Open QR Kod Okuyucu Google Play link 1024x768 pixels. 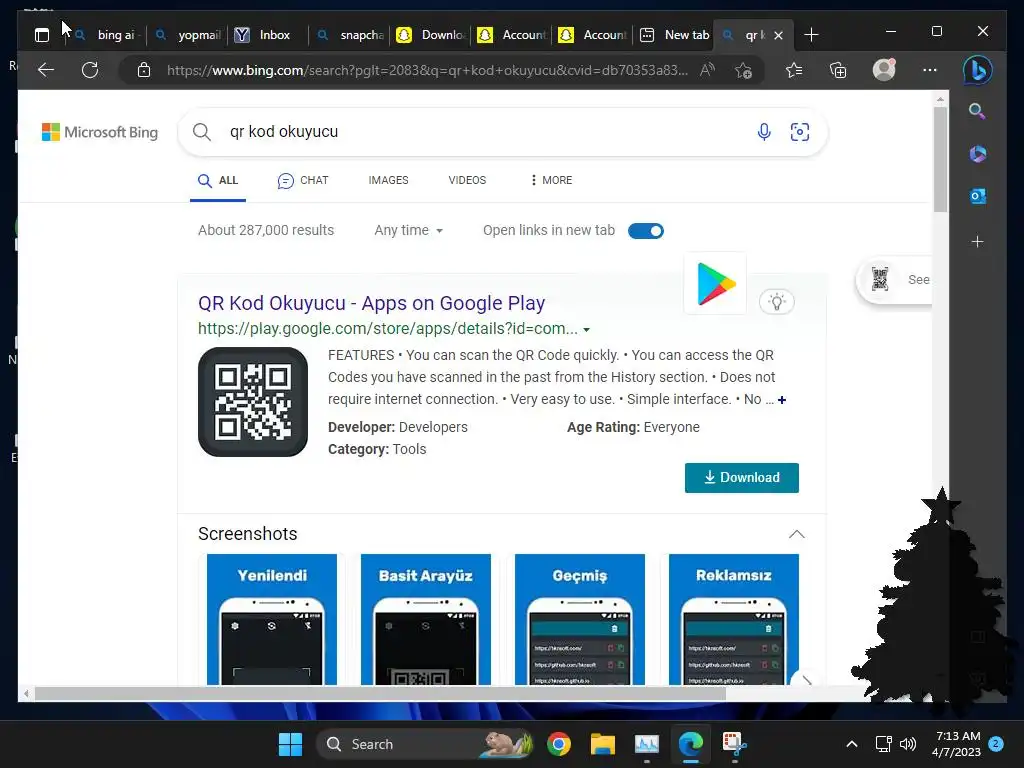[371, 303]
